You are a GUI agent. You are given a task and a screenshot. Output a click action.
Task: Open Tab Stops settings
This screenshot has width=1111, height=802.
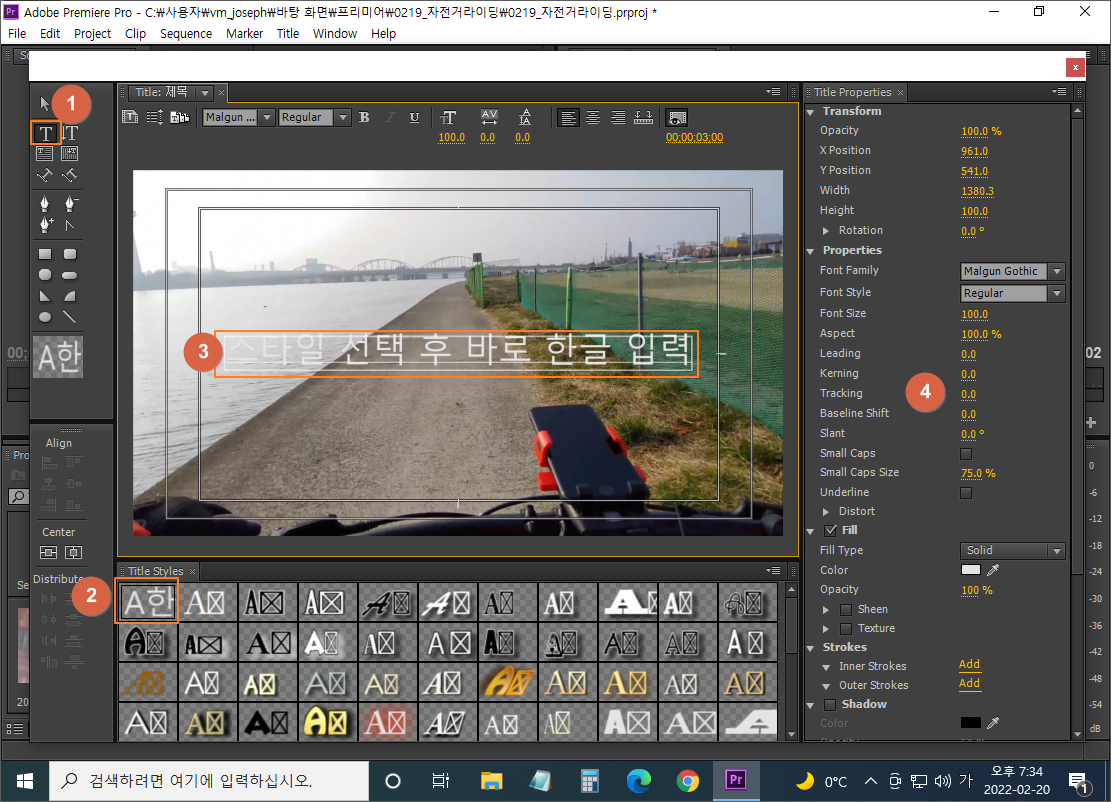pos(643,118)
